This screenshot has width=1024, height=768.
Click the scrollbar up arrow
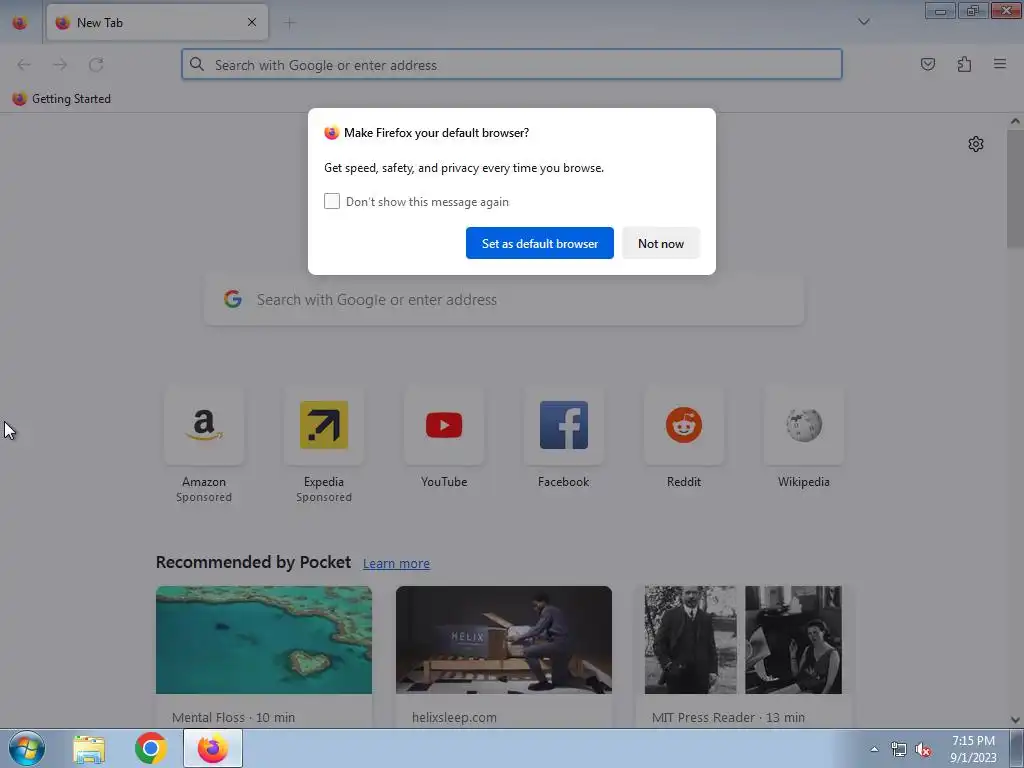pyautogui.click(x=1015, y=121)
